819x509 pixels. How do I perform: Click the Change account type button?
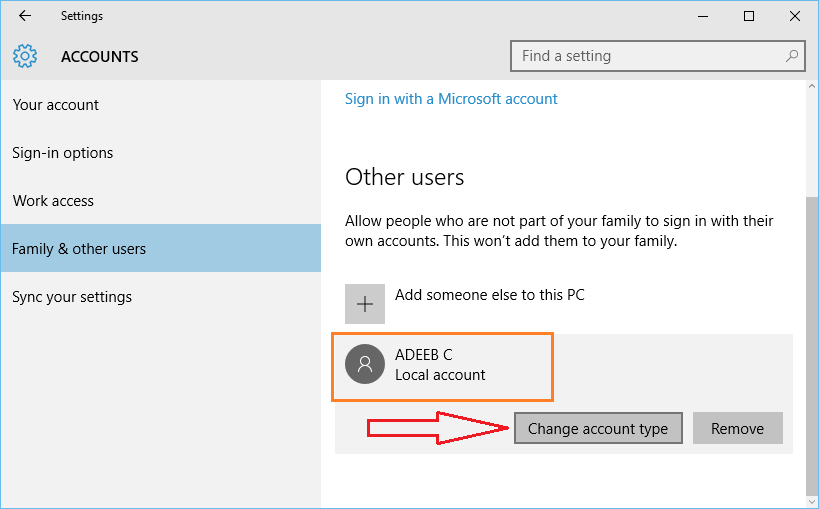pyautogui.click(x=598, y=428)
